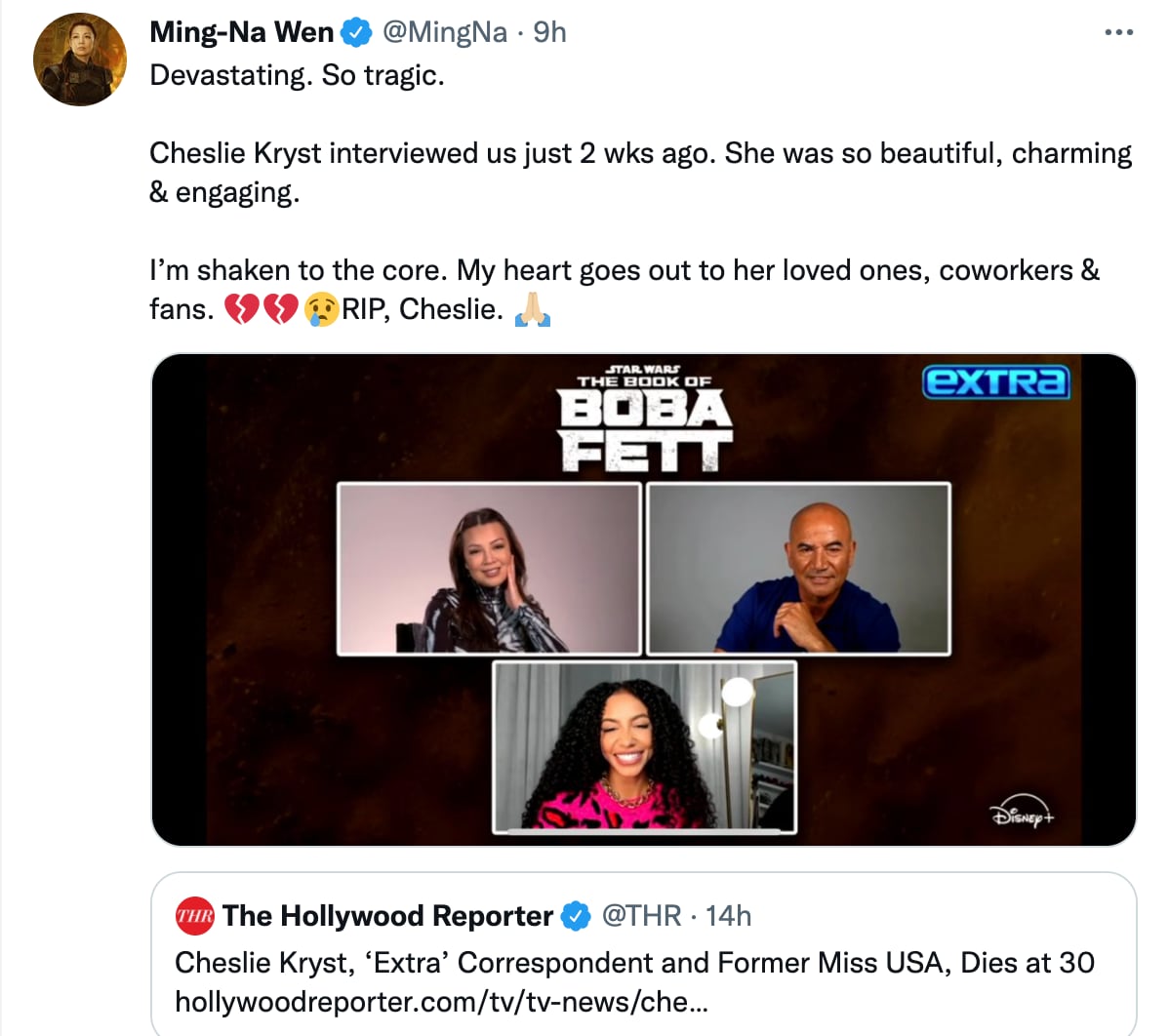The image size is (1169, 1036).
Task: Open the tweet's more options menu
Action: click(1118, 33)
